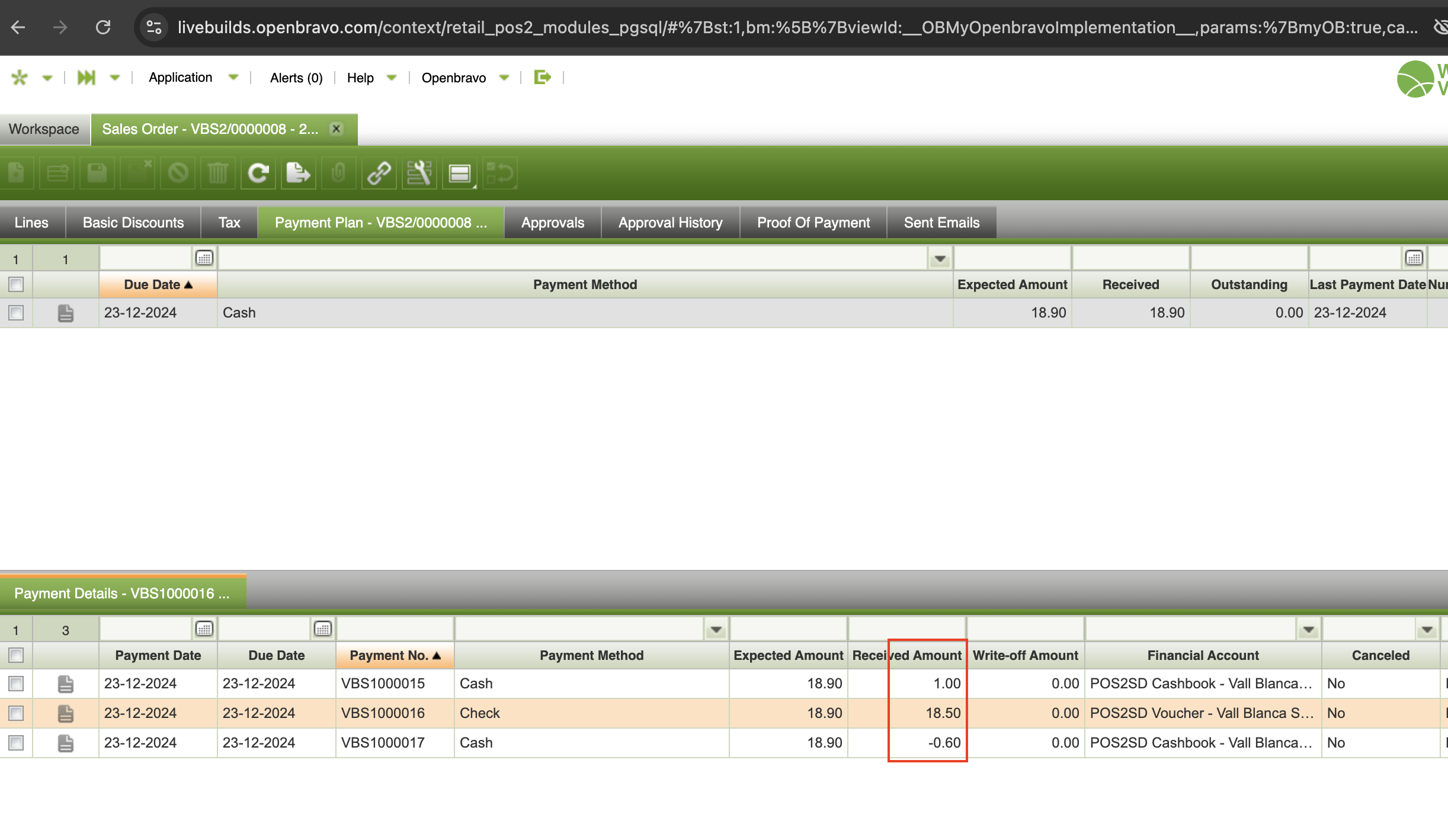
Task: Tick the checkbox for VBS1000017 row
Action: coord(16,743)
